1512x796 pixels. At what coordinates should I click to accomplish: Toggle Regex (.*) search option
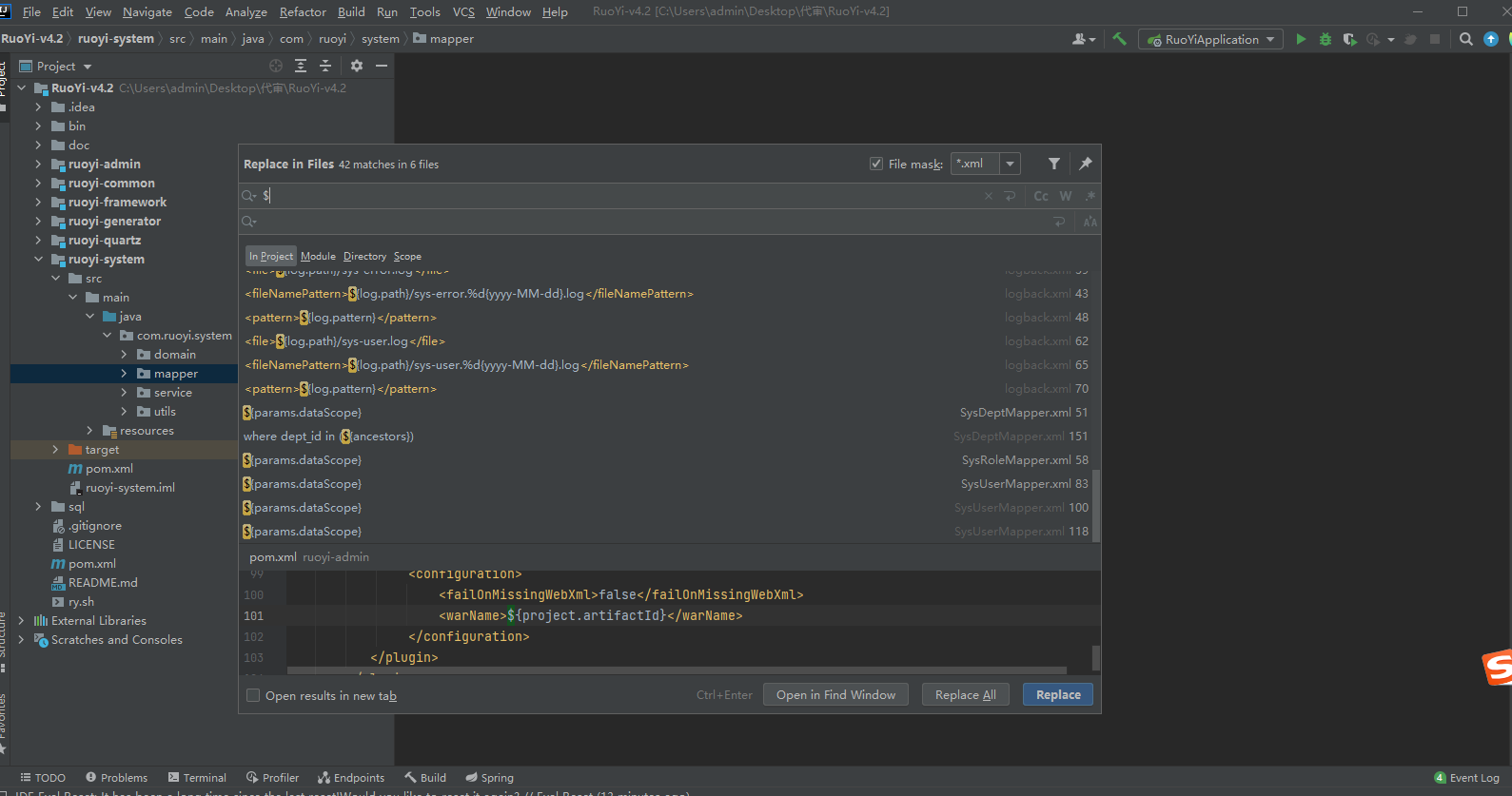coord(1090,196)
